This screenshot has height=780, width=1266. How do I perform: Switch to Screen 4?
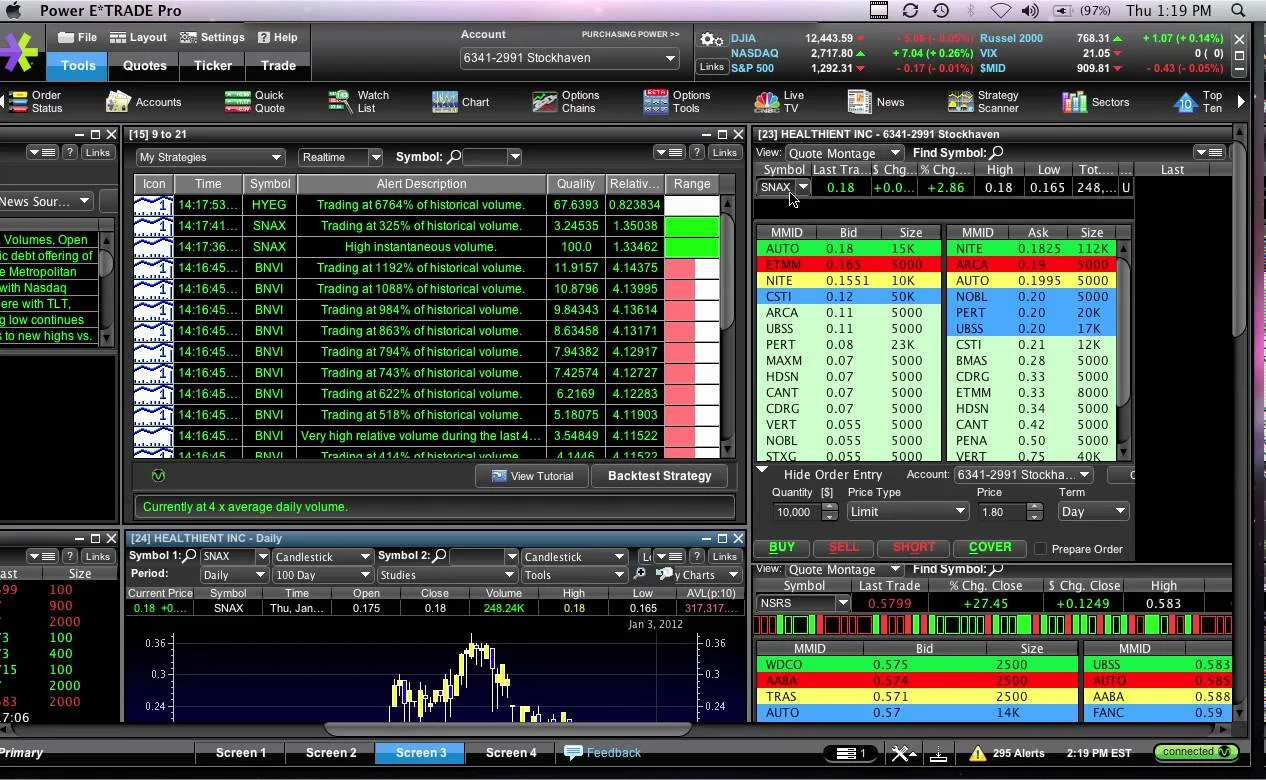click(509, 752)
